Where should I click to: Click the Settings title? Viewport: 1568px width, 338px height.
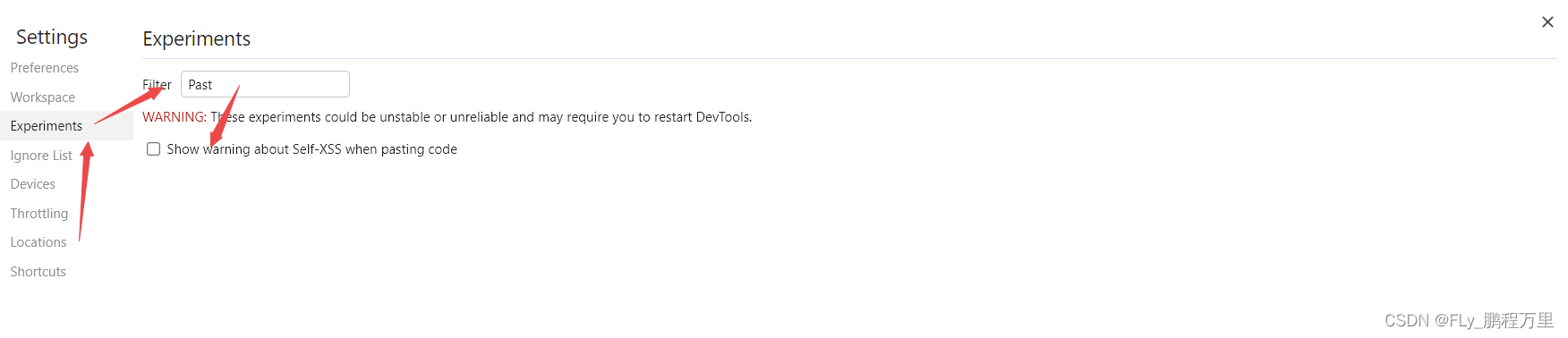(x=52, y=37)
